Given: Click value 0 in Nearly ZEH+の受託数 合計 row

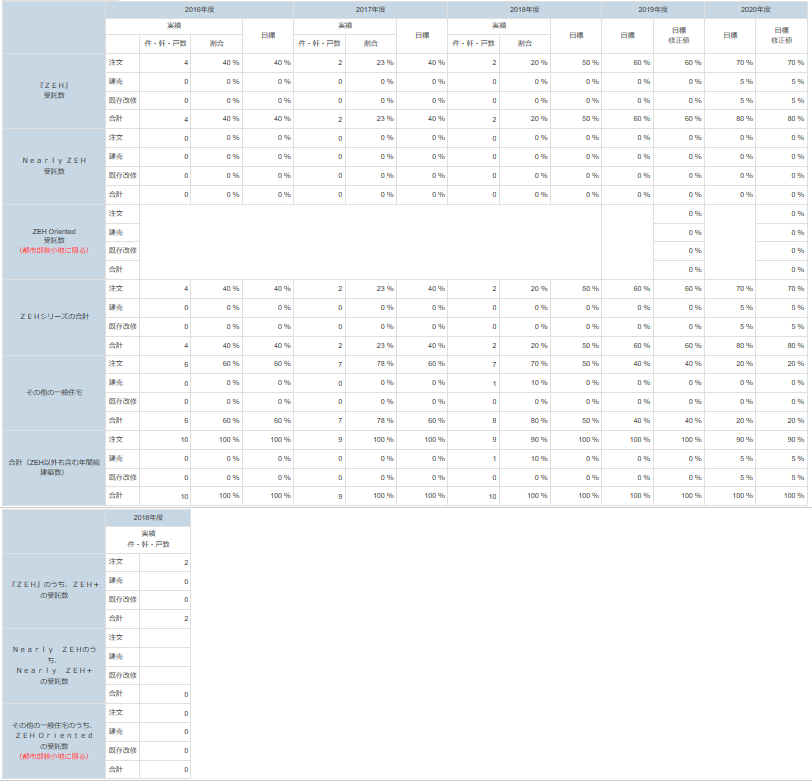Looking at the screenshot, I should click(x=165, y=694).
